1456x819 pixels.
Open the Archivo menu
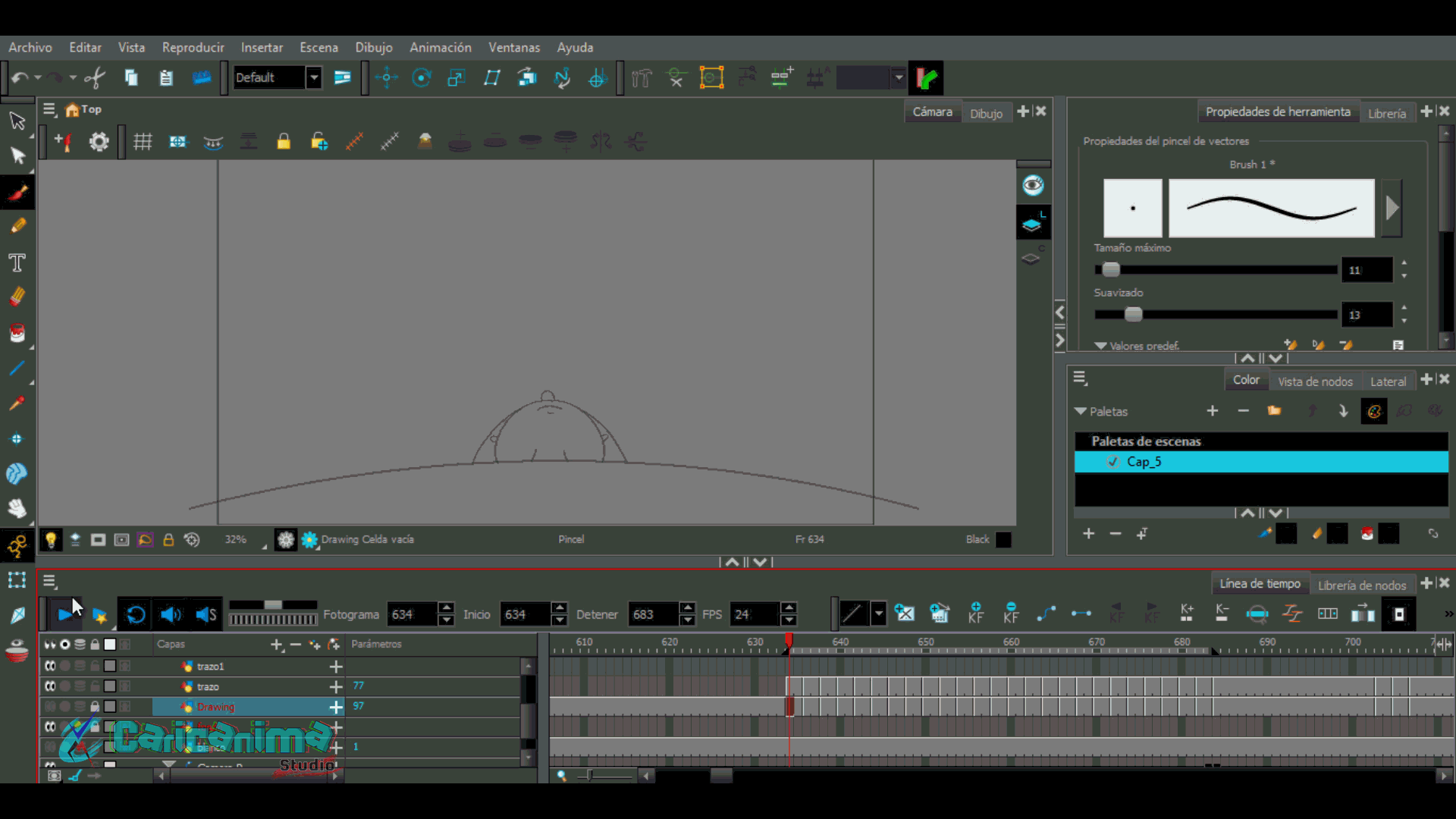(30, 47)
